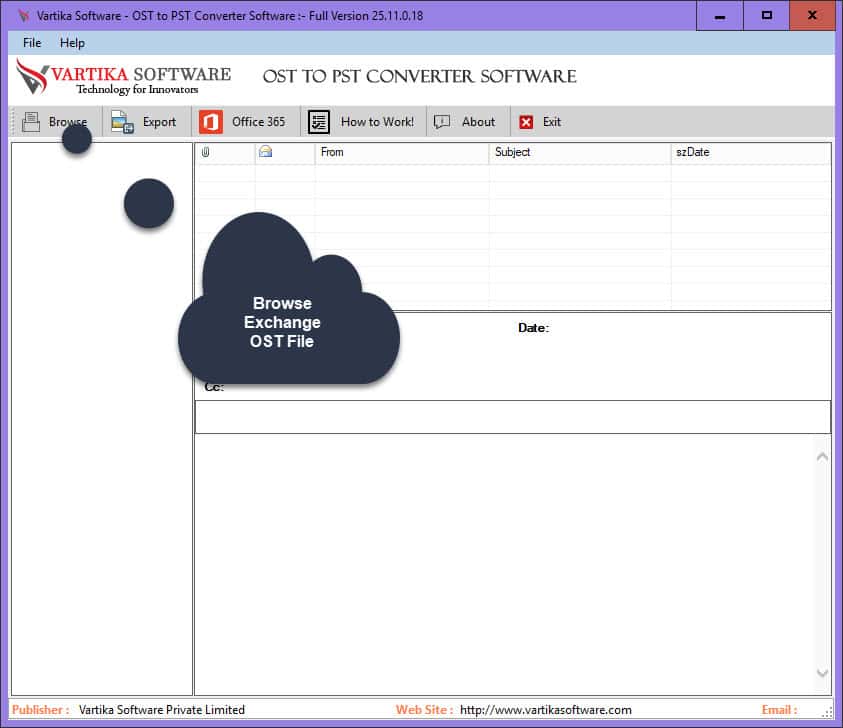Sort by the From column header
This screenshot has width=843, height=728.
[x=402, y=152]
